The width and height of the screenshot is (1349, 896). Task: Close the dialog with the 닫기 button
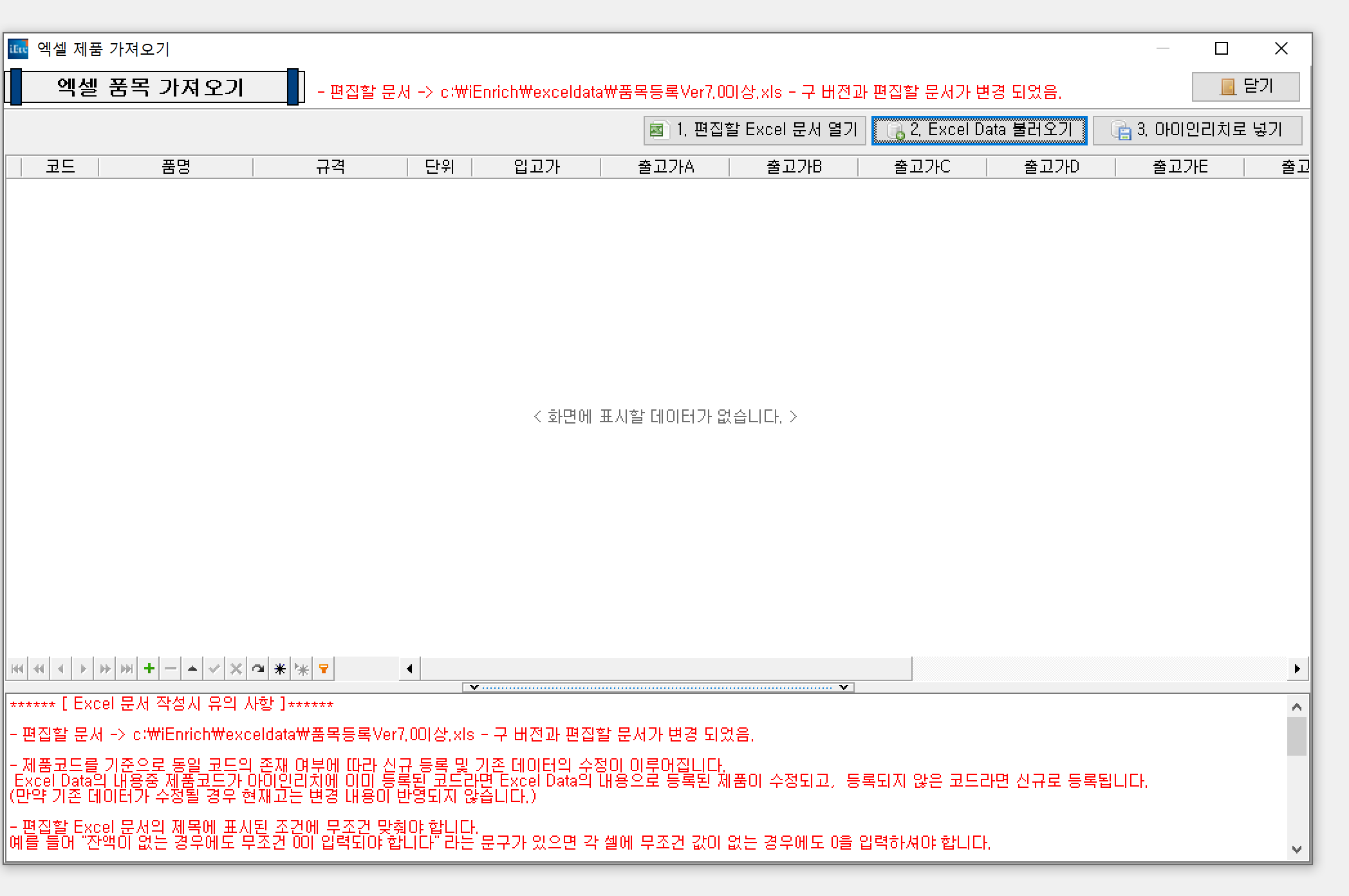[1245, 86]
